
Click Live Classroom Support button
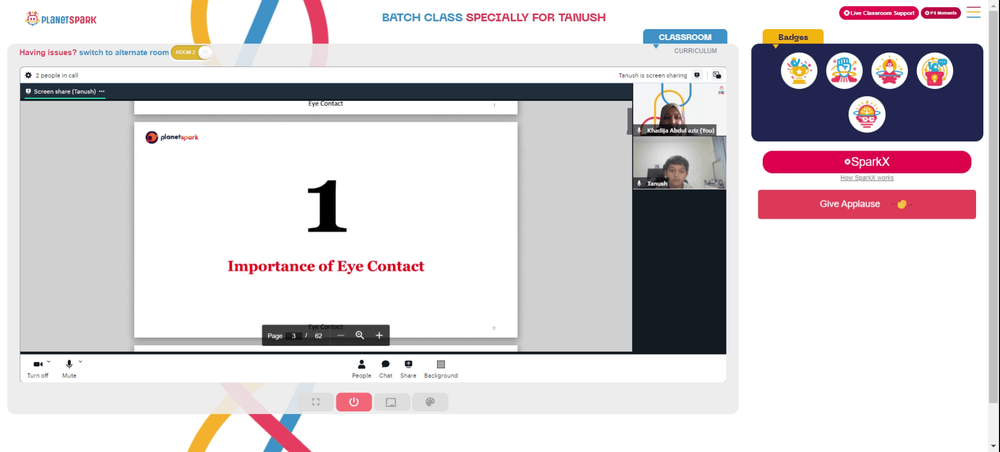[x=878, y=13]
